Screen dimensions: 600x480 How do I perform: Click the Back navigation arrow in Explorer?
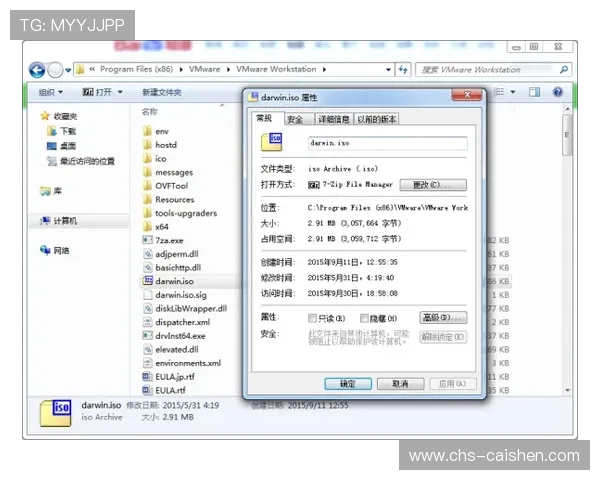pos(37,70)
